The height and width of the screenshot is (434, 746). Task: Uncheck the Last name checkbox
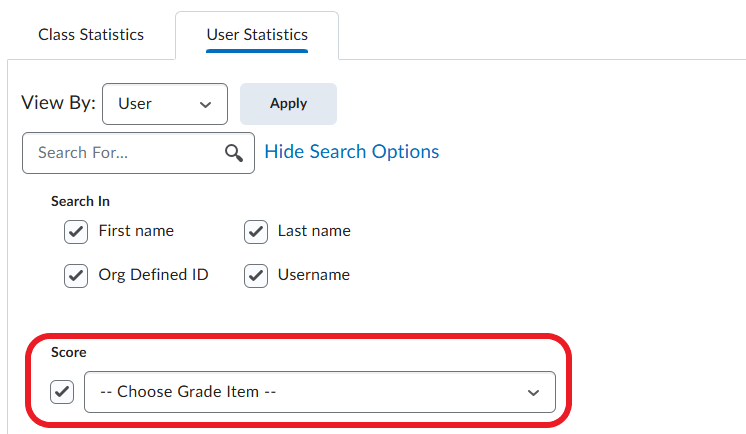click(x=256, y=232)
